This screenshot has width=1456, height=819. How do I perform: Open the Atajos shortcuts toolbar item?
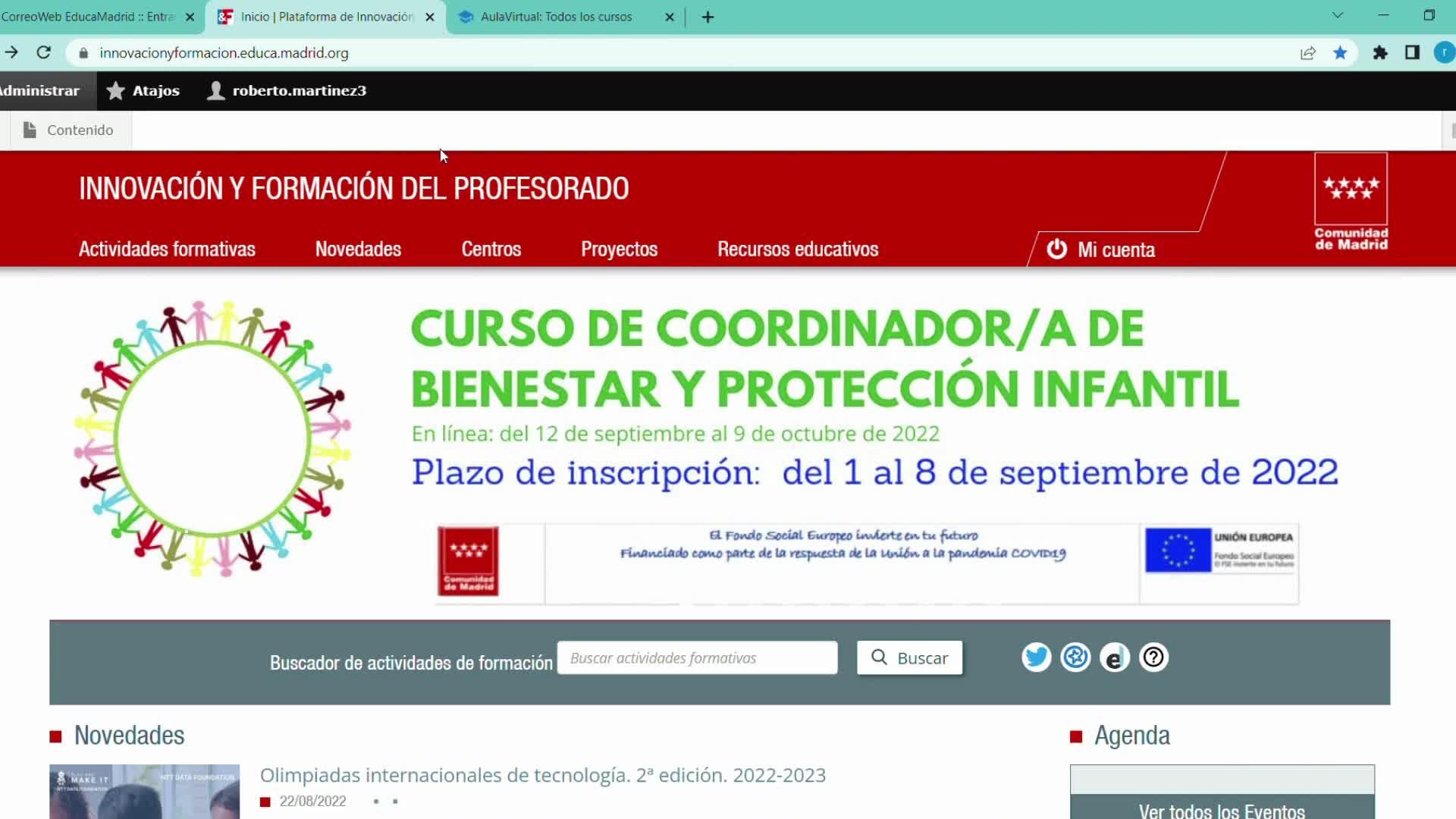(143, 91)
